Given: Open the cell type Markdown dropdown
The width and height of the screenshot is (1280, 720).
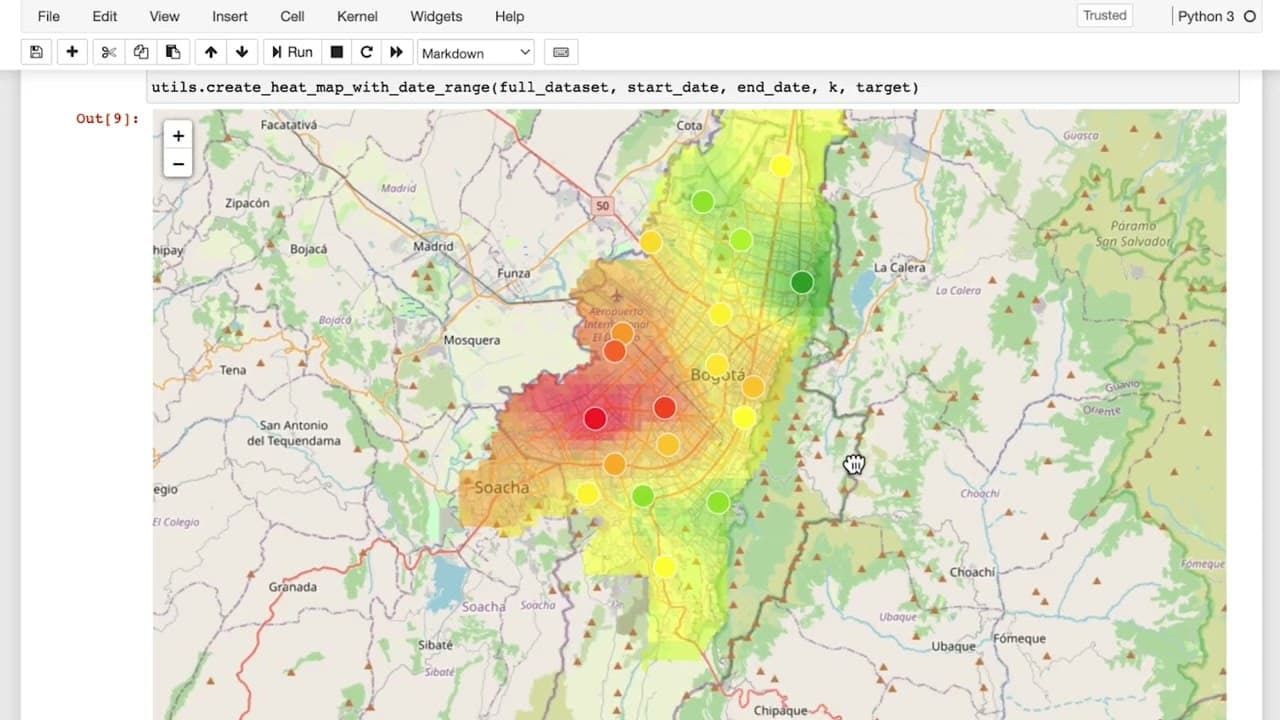Looking at the screenshot, I should point(476,53).
